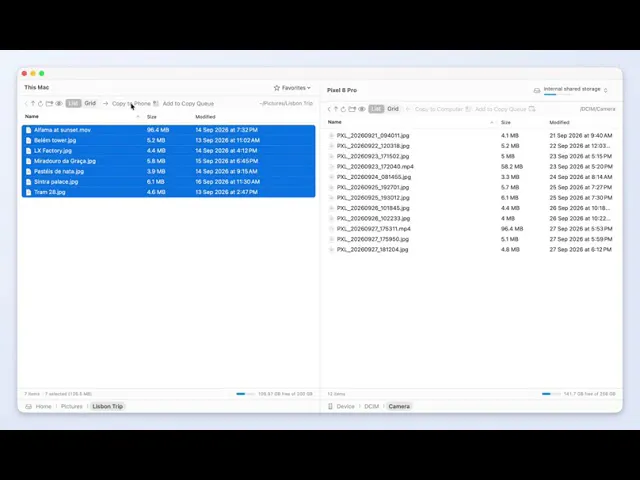Image resolution: width=640 pixels, height=480 pixels.
Task: Refresh the This Mac file list
Action: [x=40, y=104]
